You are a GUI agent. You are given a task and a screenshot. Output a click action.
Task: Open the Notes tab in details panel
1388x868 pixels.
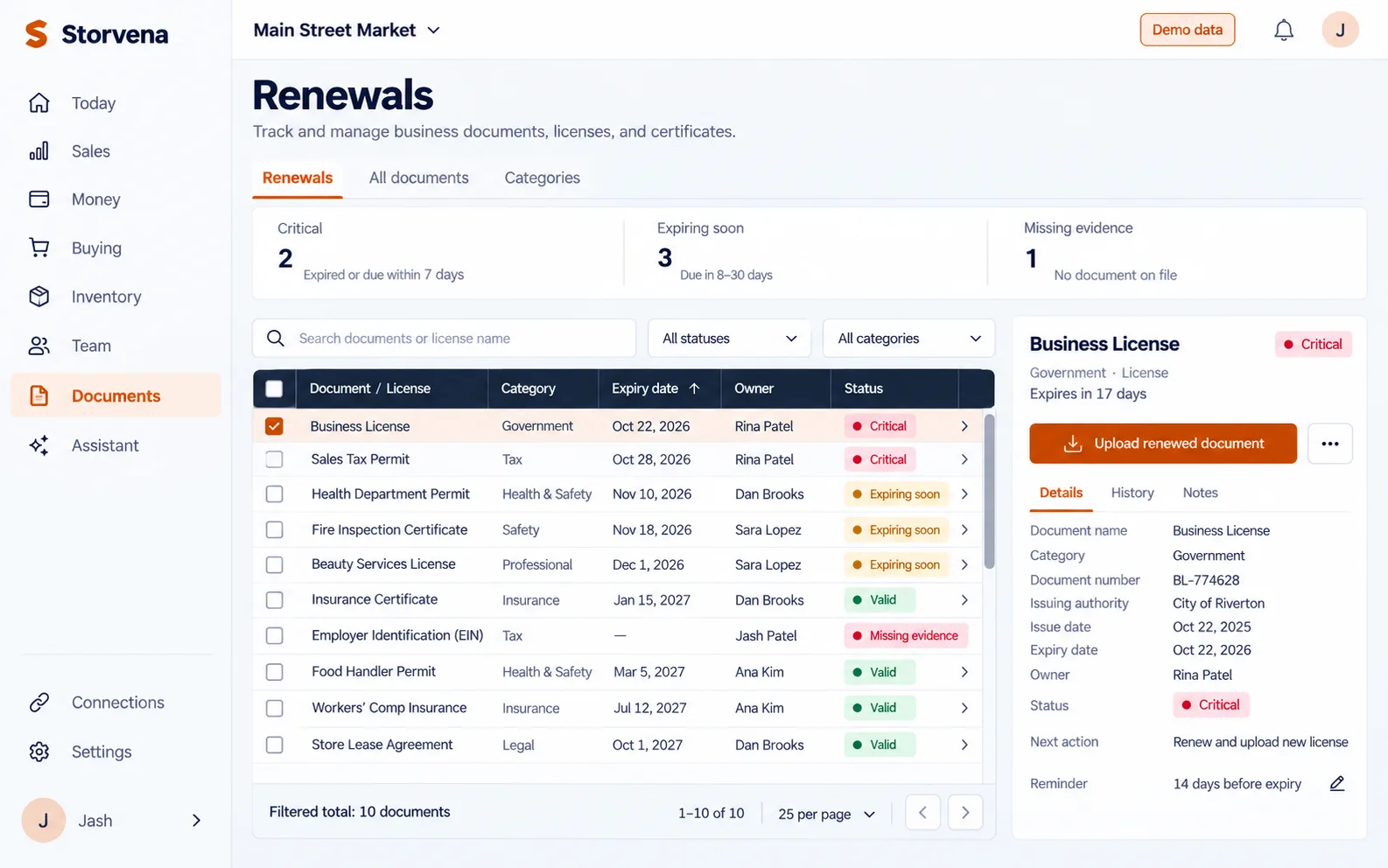click(x=1201, y=493)
